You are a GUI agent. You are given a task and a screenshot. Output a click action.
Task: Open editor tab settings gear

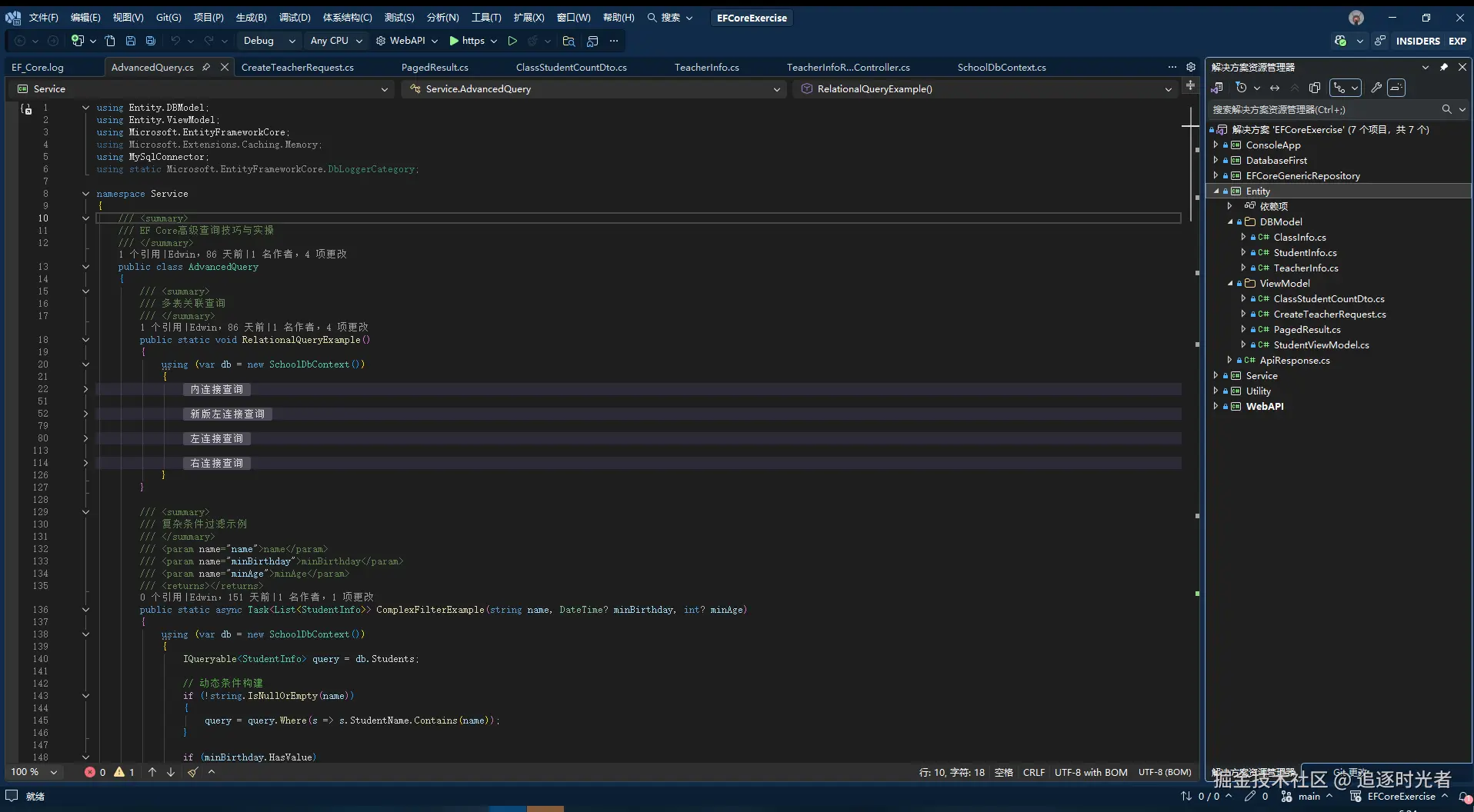tap(1191, 67)
